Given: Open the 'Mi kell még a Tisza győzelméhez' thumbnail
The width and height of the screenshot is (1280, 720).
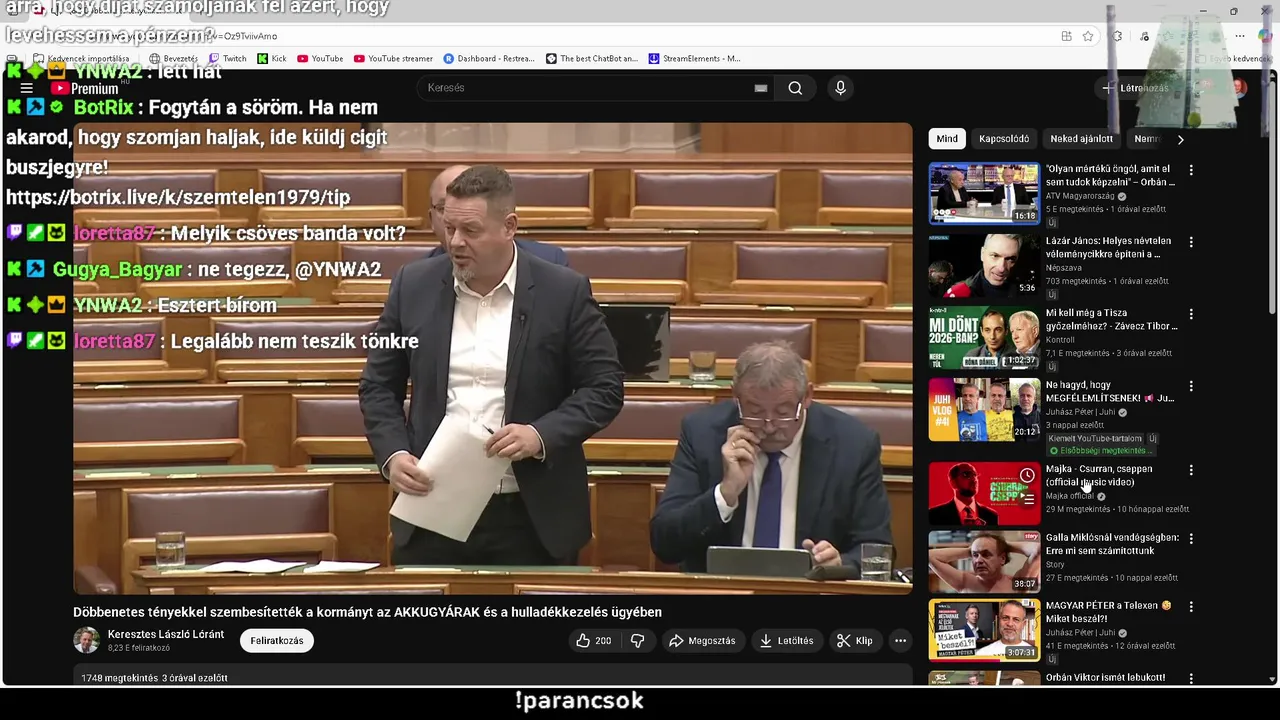Looking at the screenshot, I should (984, 337).
